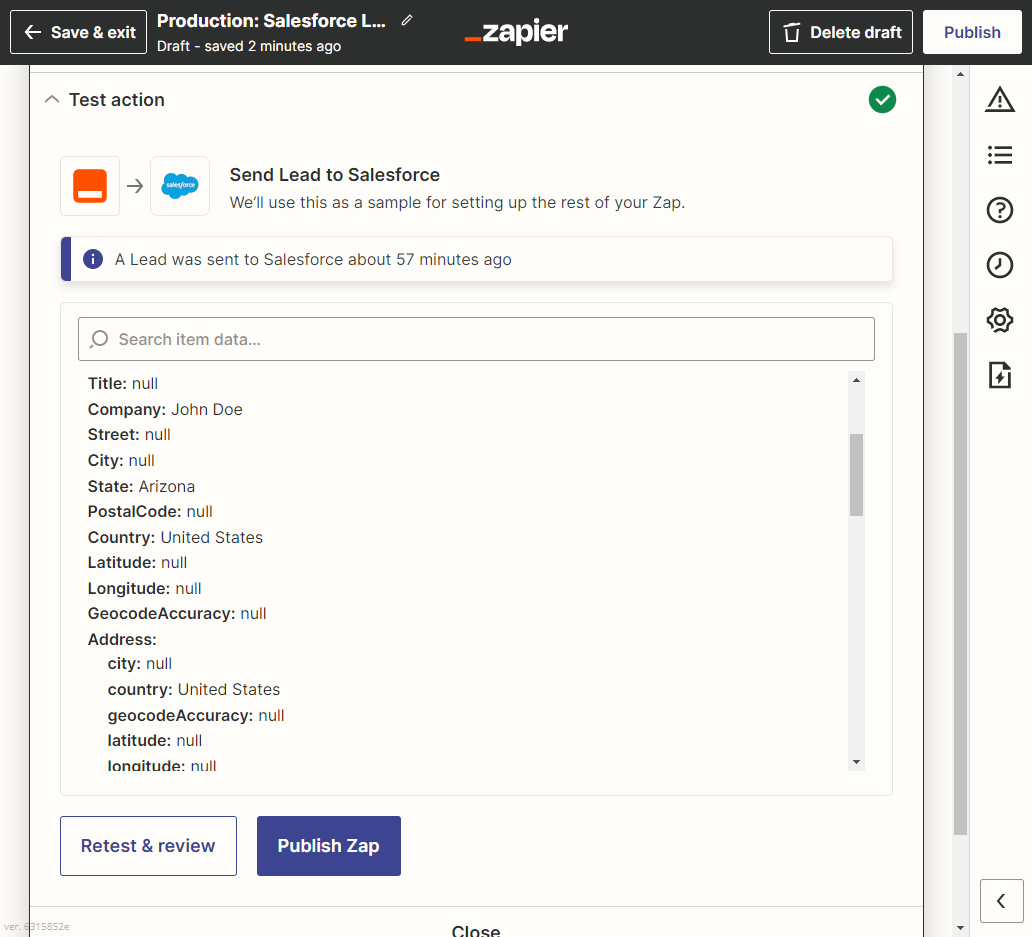Select the 'Title: null' row
Screen dimensions: 1032x937
coord(123,384)
